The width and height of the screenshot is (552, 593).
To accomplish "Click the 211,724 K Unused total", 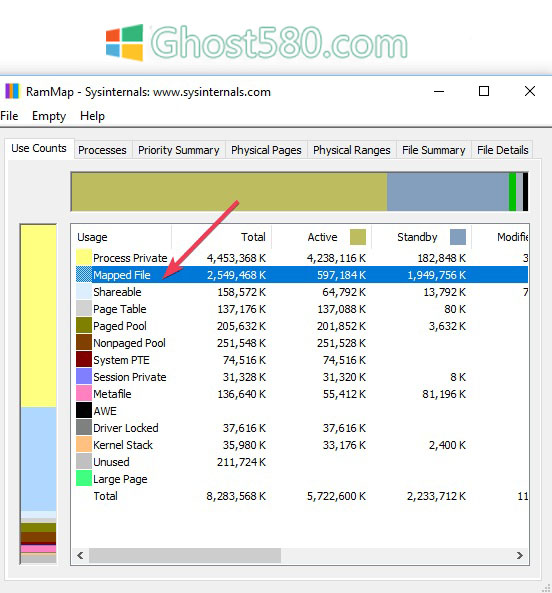I will (x=242, y=462).
